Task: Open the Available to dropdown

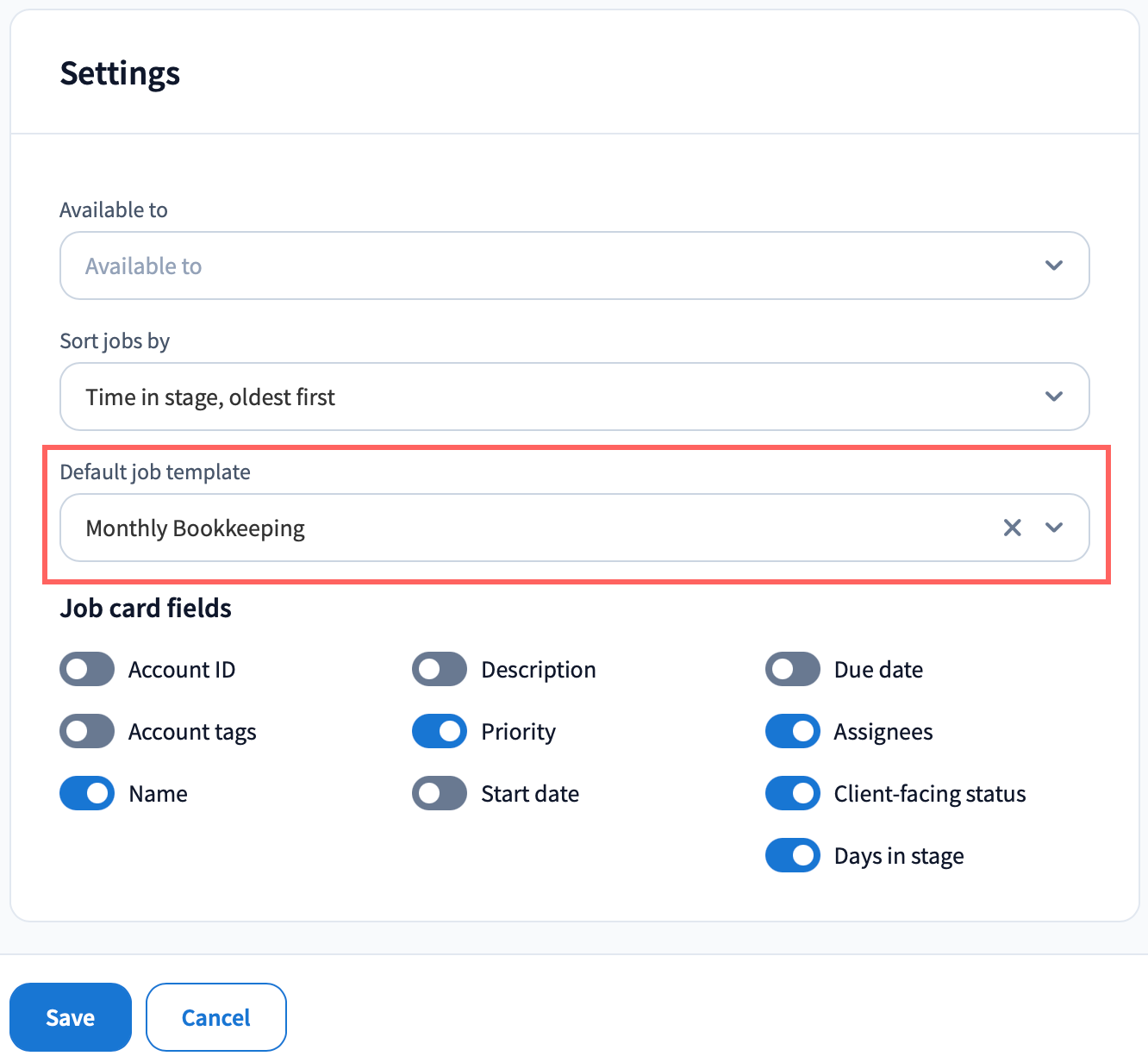Action: [x=1053, y=266]
